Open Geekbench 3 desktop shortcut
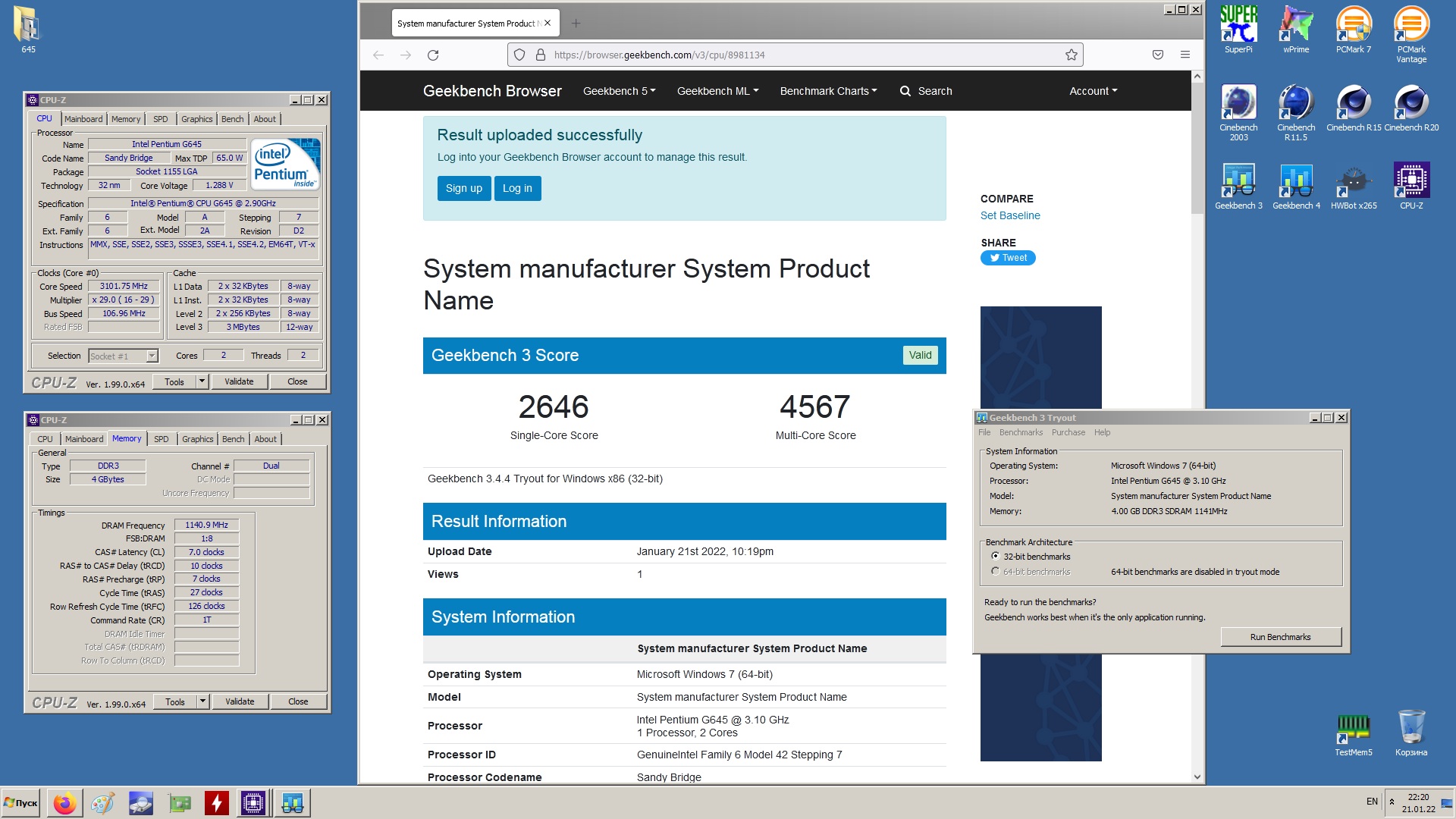 1238,186
